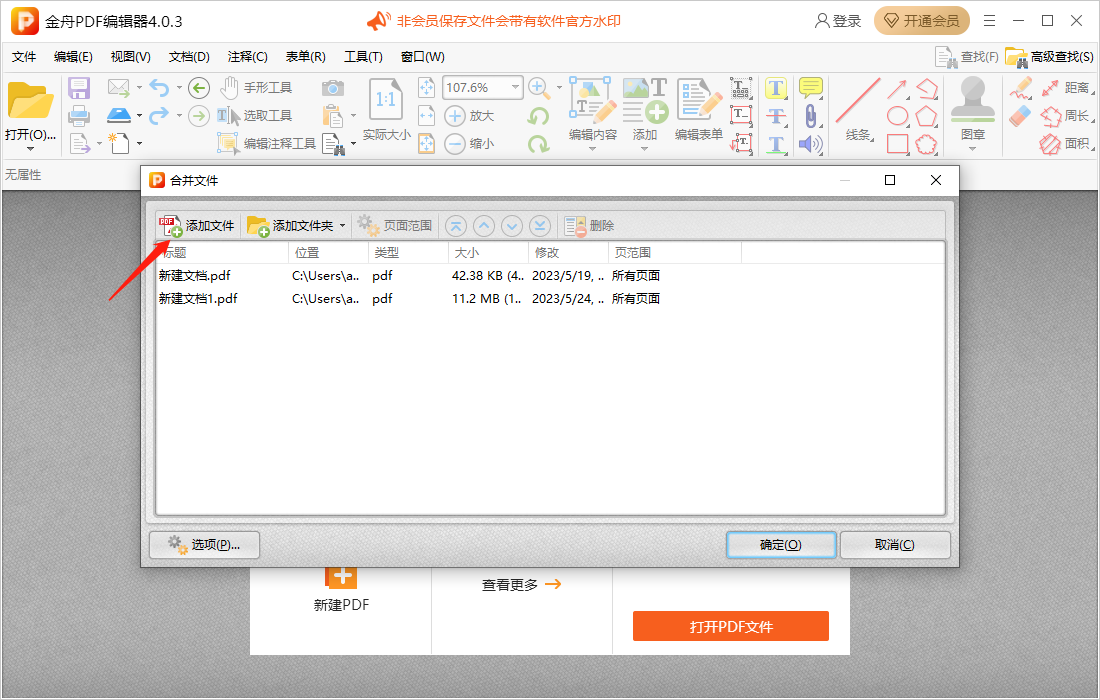
Task: Click 打开(O) folder icon
Action: pos(30,101)
